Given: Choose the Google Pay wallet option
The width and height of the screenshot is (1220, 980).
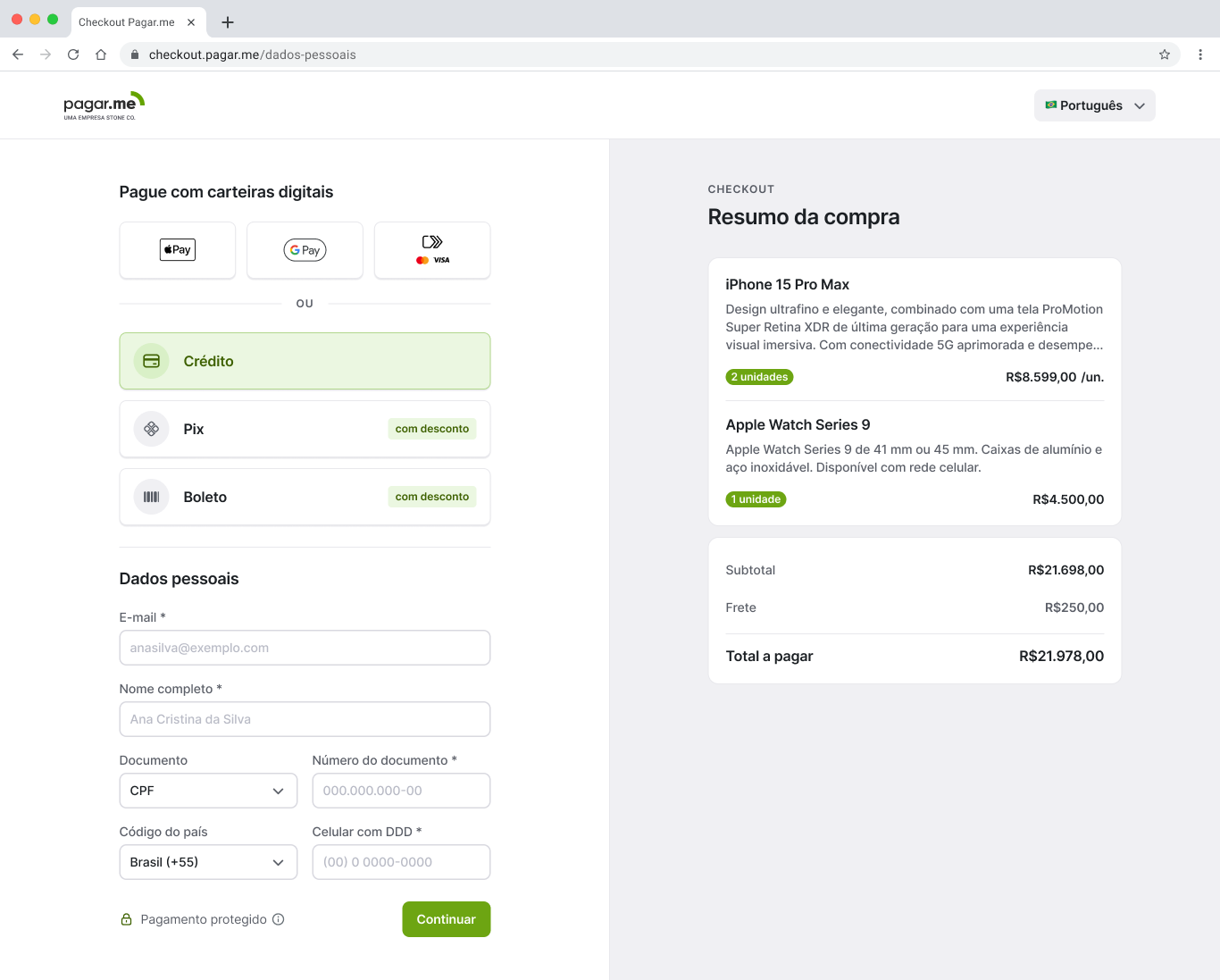Looking at the screenshot, I should pyautogui.click(x=305, y=250).
